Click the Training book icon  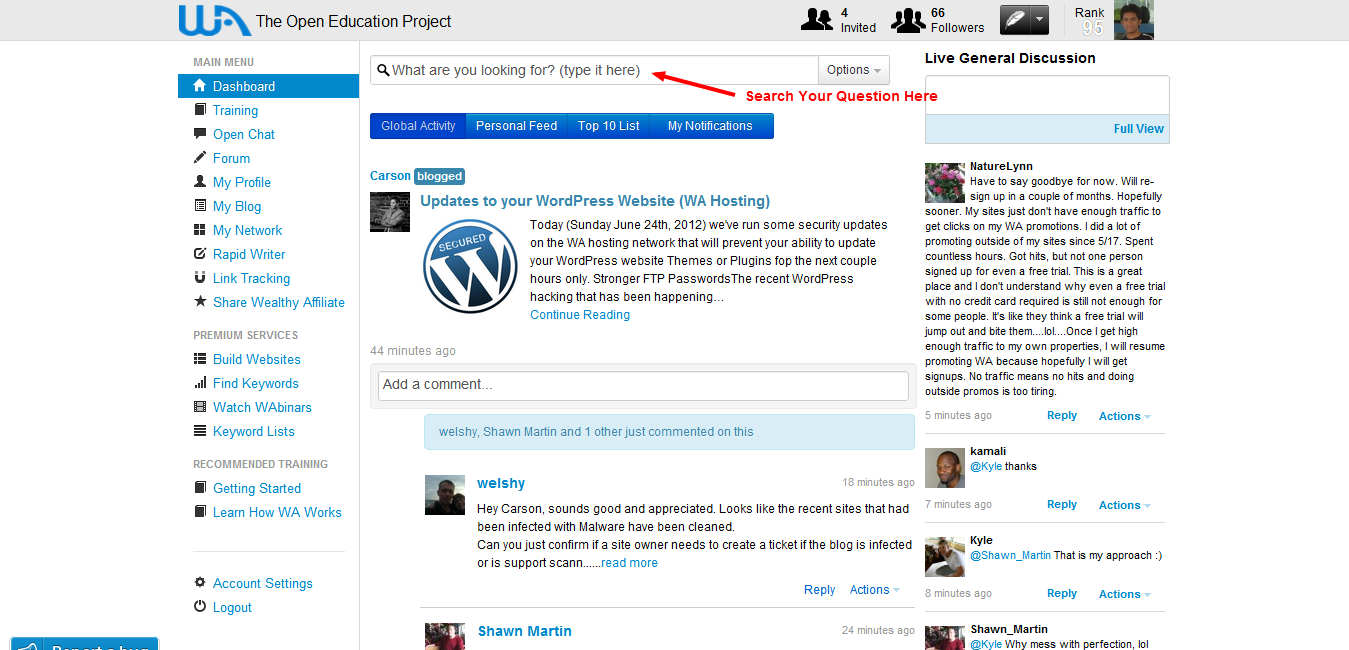tap(200, 110)
